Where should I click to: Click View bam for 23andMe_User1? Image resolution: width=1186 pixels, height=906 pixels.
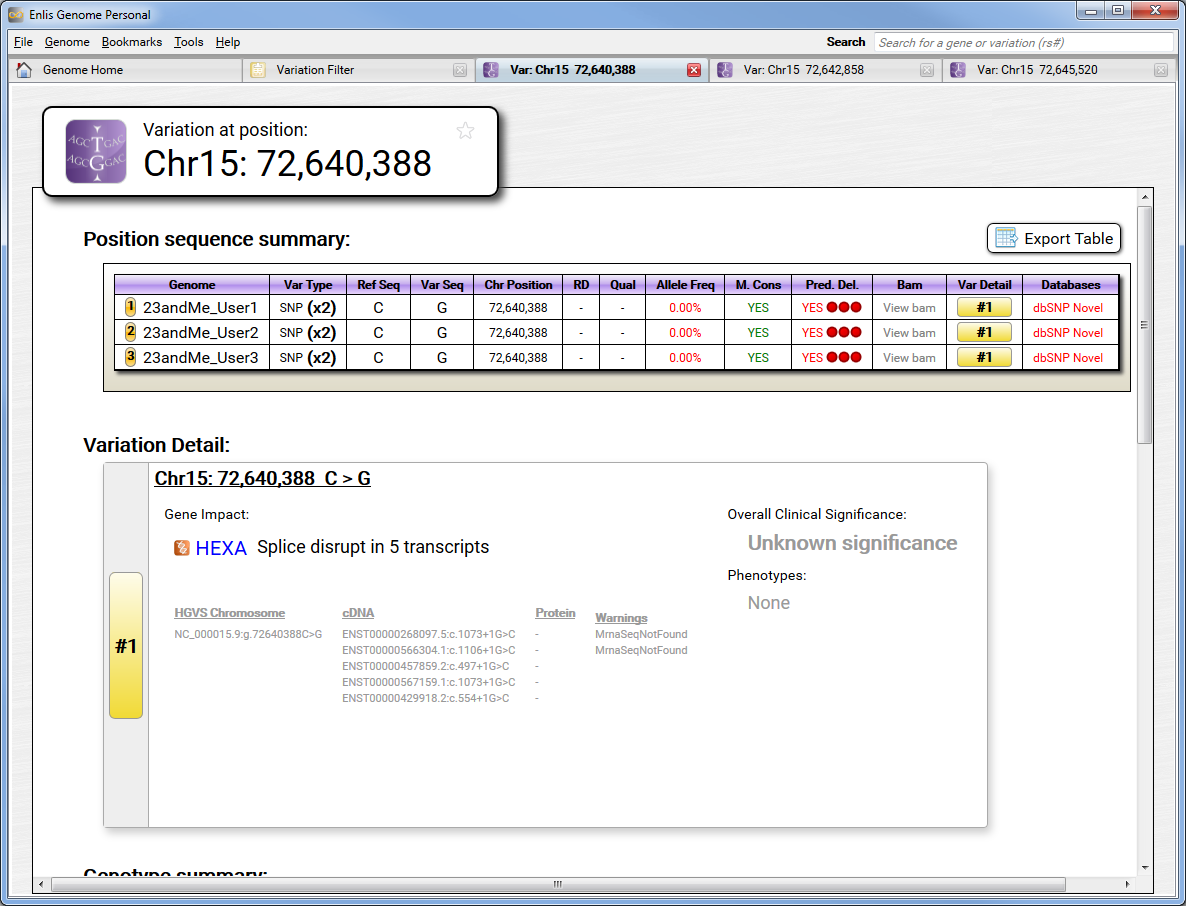(x=909, y=308)
